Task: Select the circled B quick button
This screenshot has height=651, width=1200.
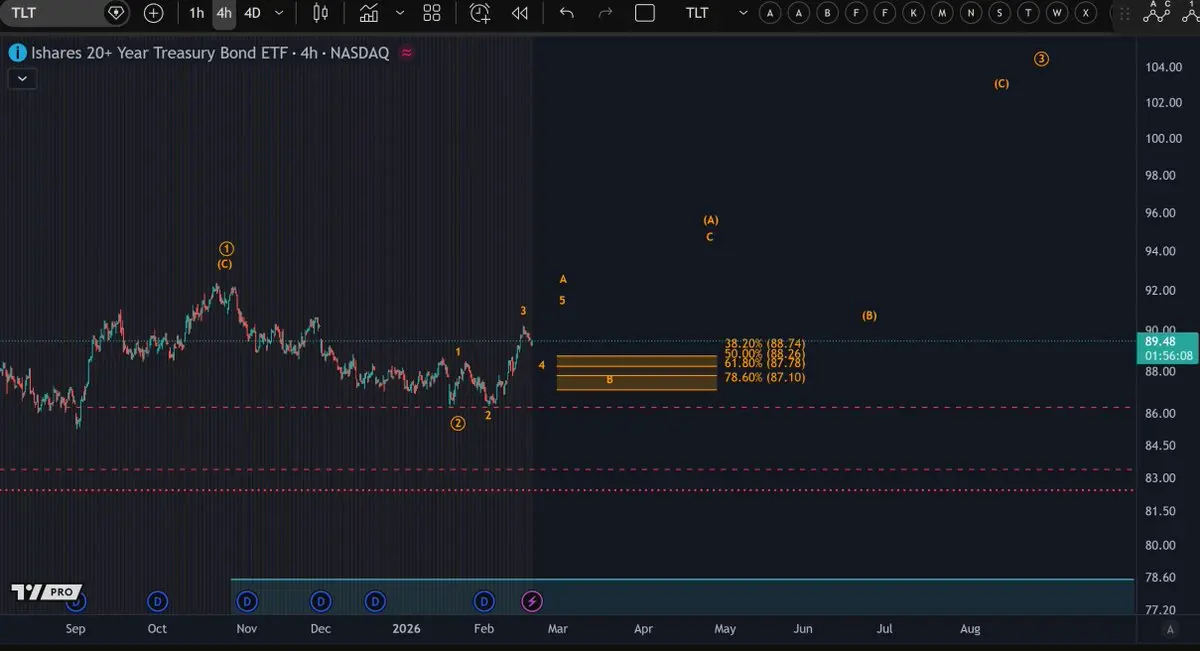Action: click(x=827, y=13)
